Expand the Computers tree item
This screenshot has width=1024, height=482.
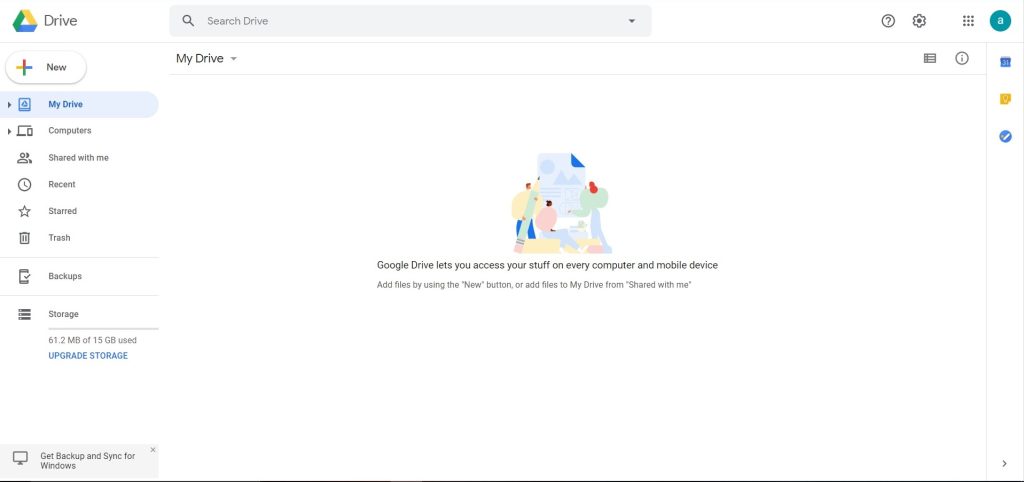[9, 131]
